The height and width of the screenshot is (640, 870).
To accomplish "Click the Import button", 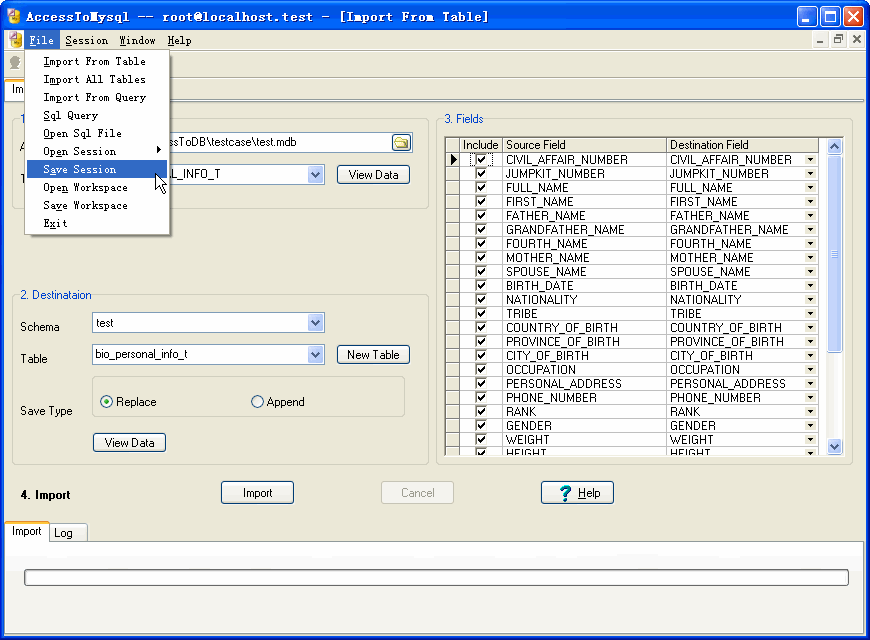I will pos(257,493).
